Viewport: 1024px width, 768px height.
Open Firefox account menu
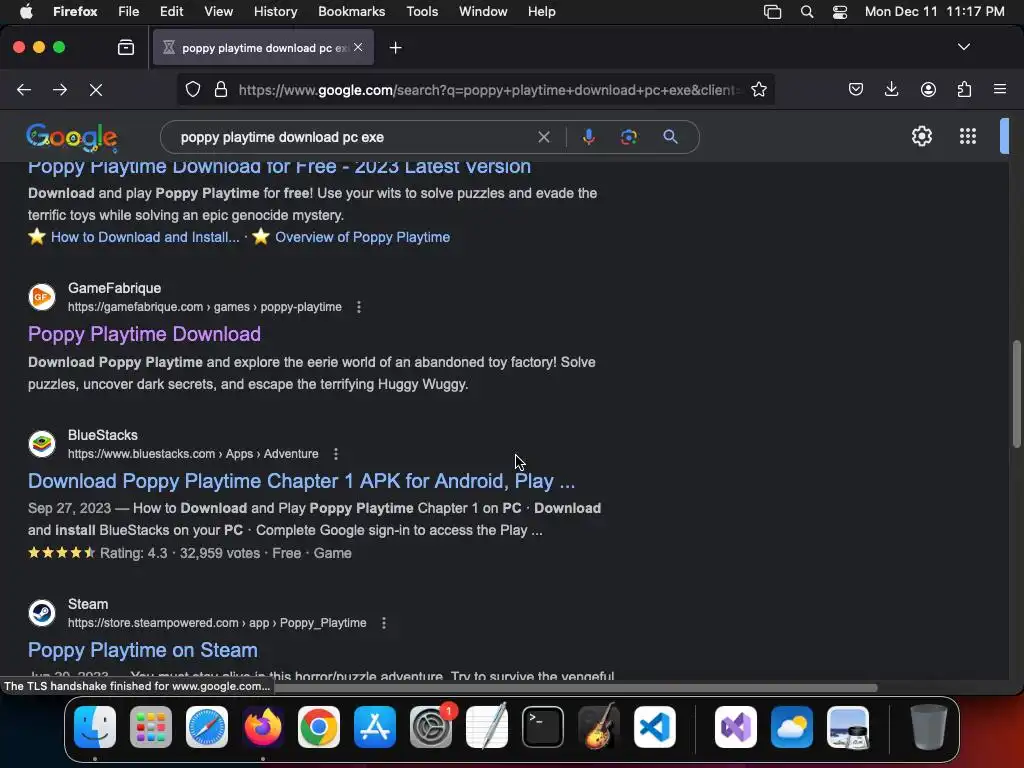[x=928, y=89]
